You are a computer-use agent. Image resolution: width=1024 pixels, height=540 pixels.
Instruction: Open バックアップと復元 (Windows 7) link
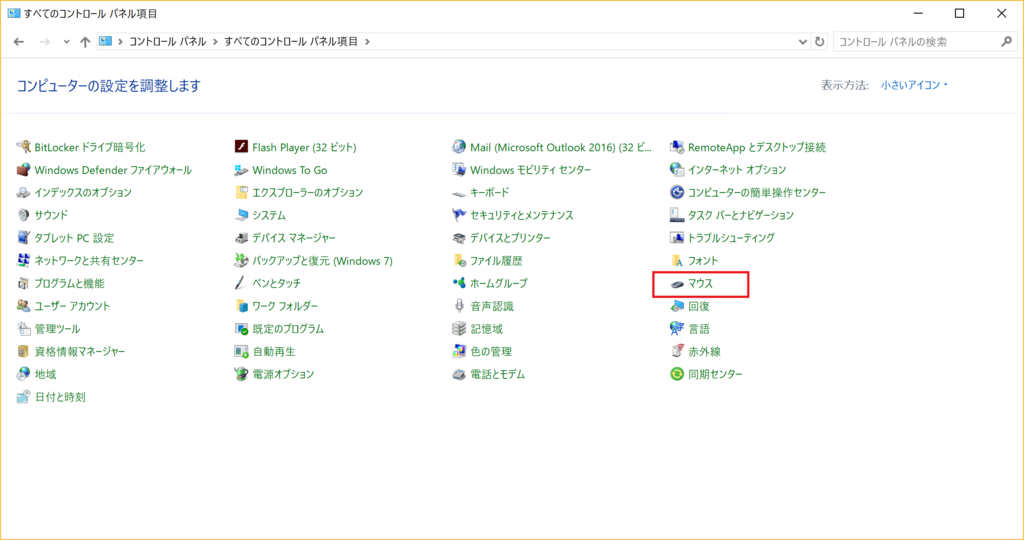tap(323, 261)
